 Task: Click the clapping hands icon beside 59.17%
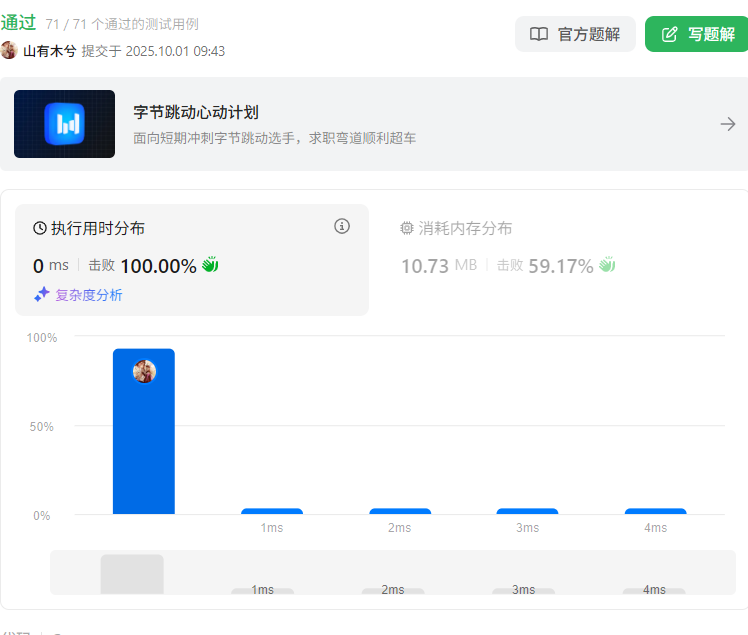pos(607,264)
